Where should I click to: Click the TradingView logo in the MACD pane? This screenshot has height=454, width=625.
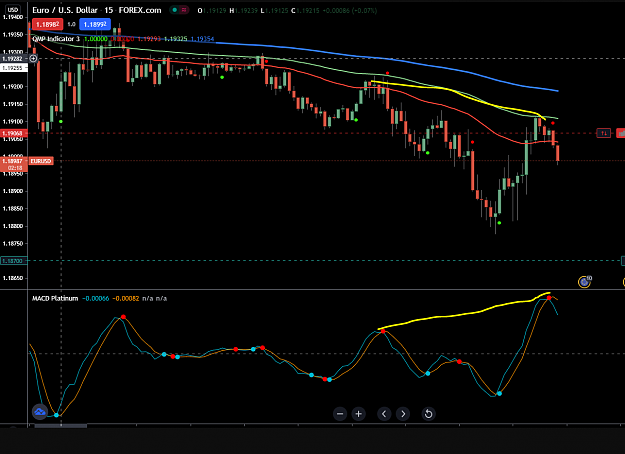tap(40, 412)
